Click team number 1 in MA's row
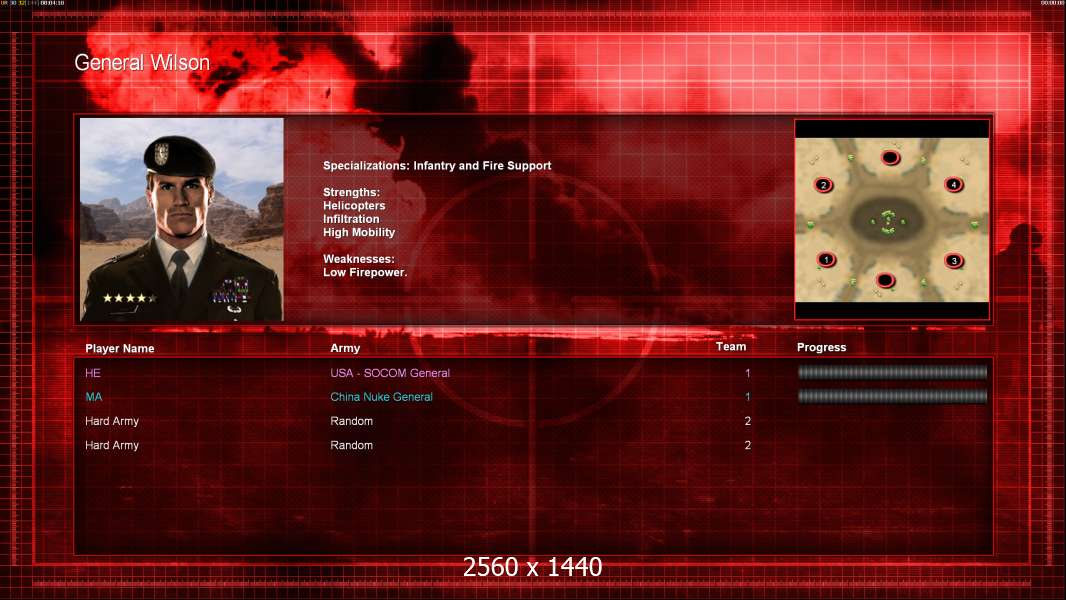Image resolution: width=1066 pixels, height=600 pixels. pos(748,397)
